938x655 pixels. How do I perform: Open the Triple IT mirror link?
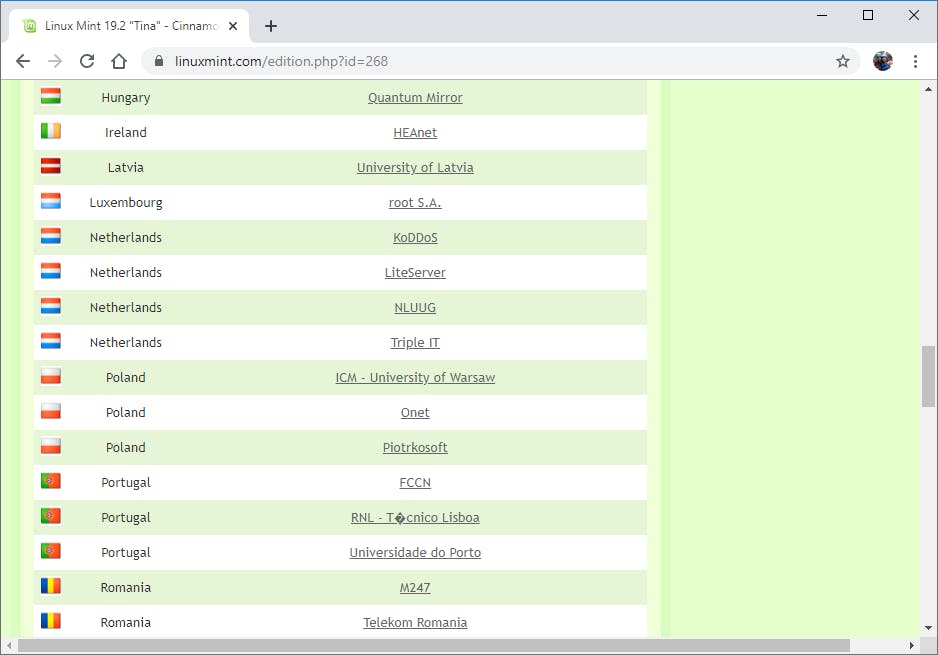point(415,343)
